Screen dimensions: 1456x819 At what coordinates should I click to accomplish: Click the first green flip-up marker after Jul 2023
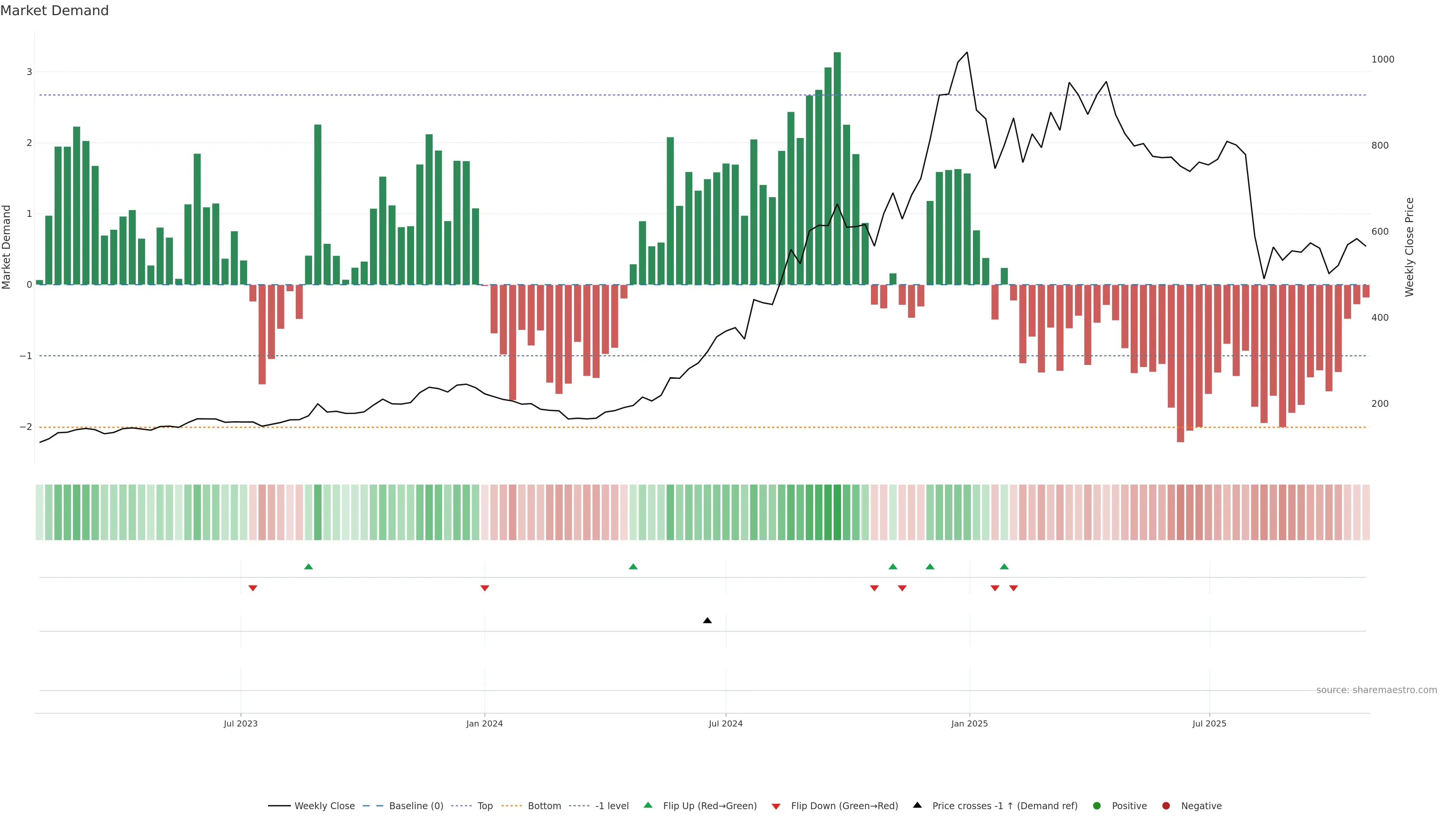coord(309,566)
